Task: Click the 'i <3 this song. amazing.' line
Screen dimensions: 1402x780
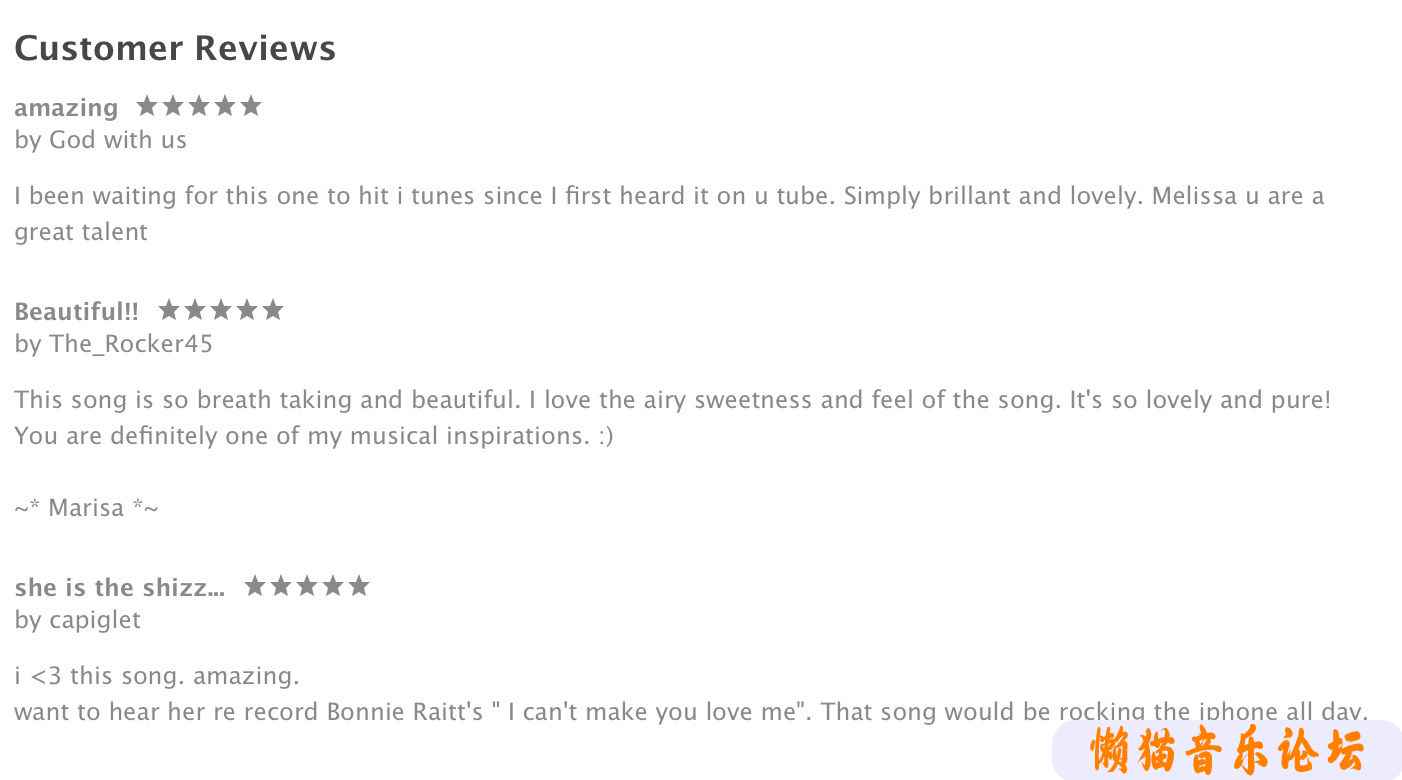Action: [157, 676]
